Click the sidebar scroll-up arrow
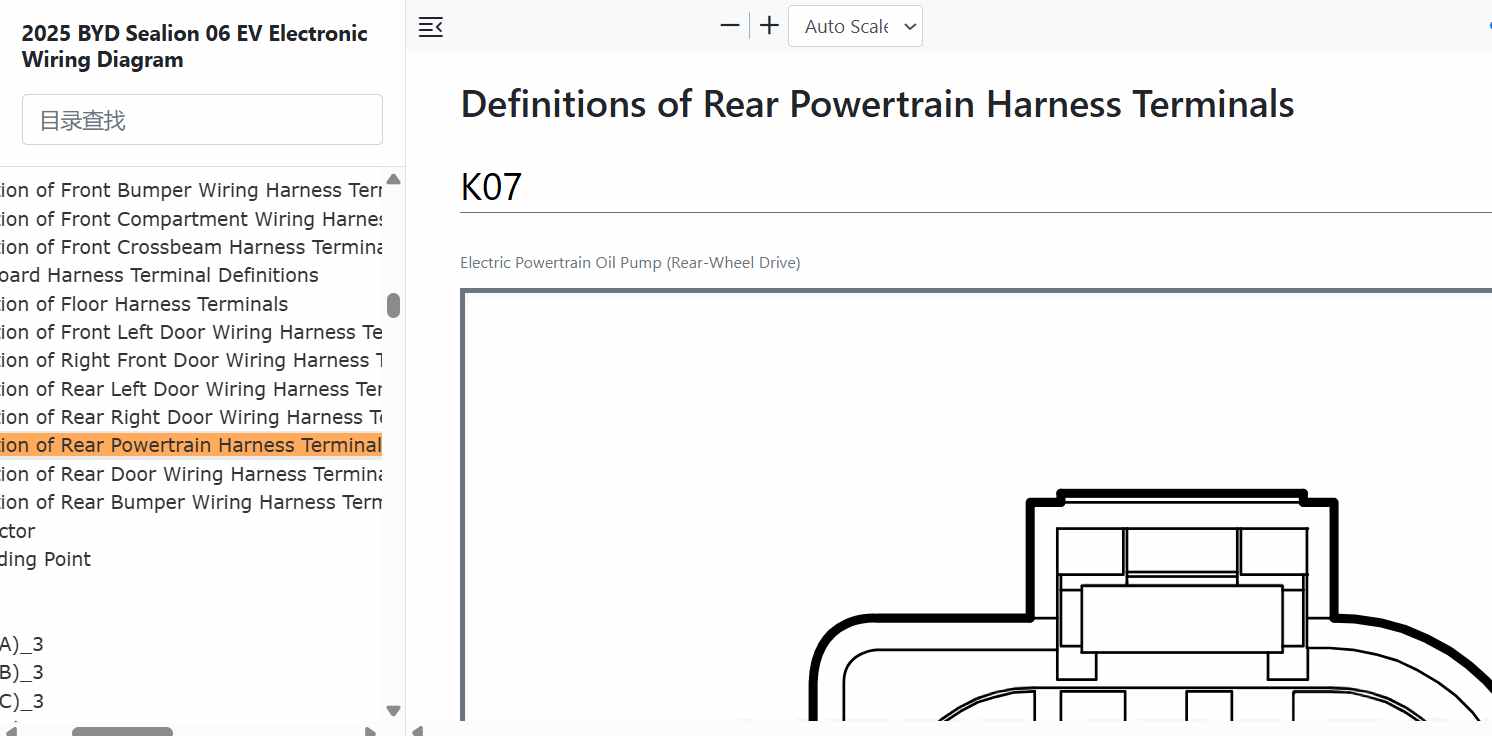Screen dimensions: 1492x736 tap(393, 179)
